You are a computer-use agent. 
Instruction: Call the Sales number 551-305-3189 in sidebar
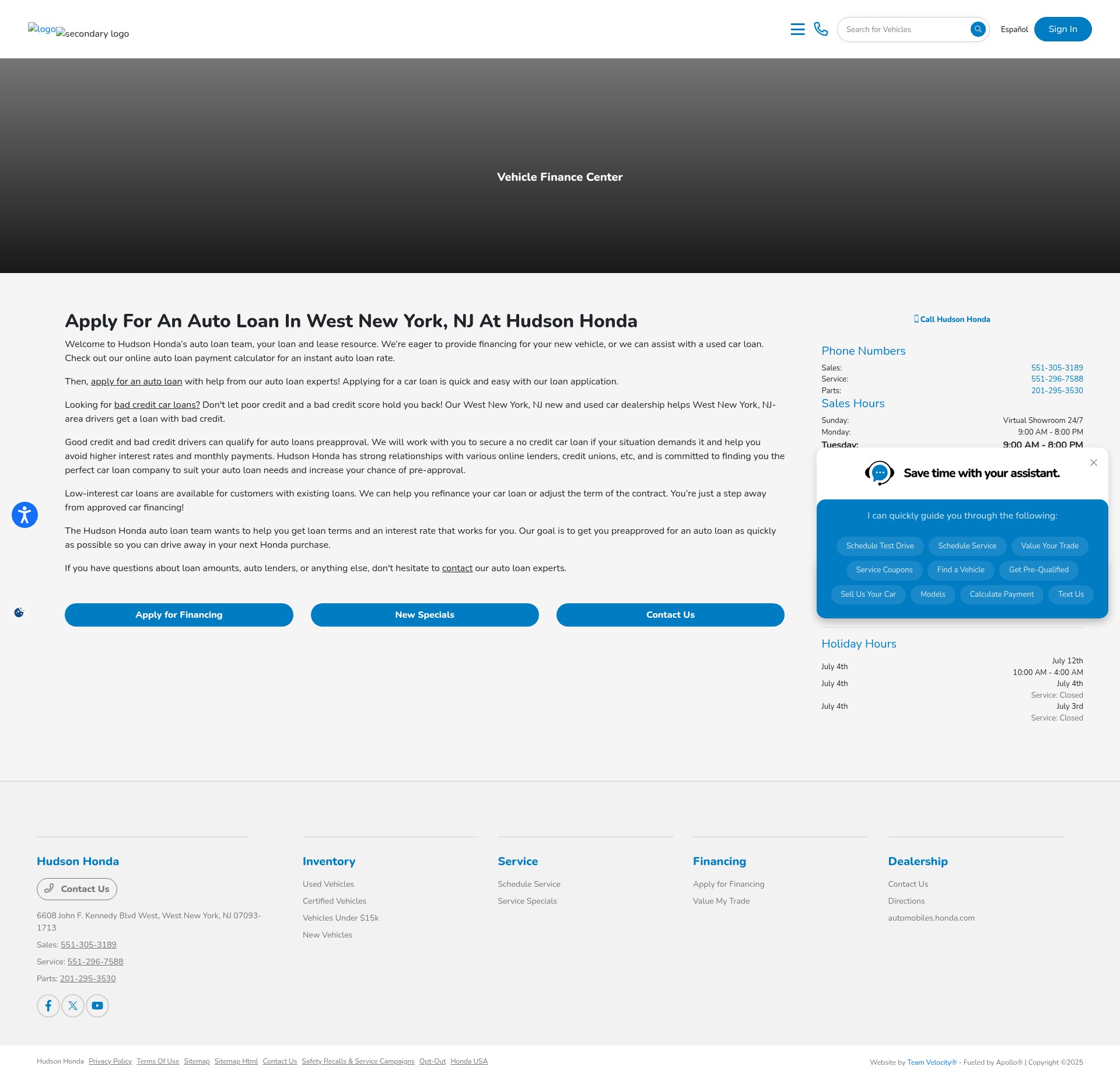(1057, 368)
